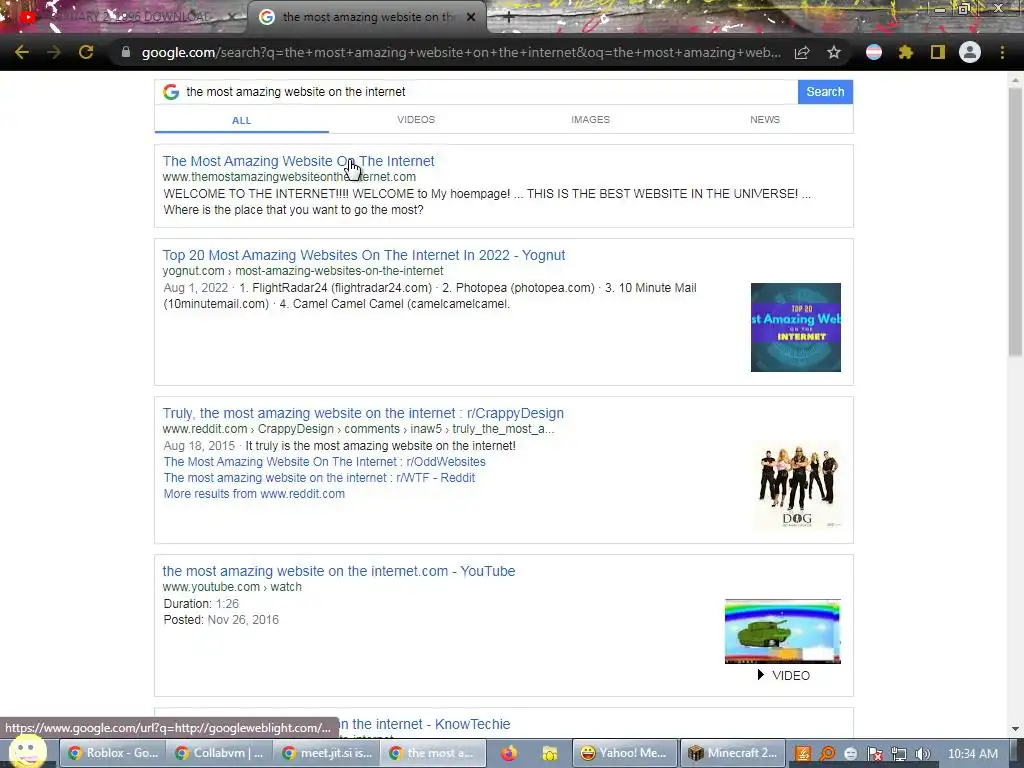The height and width of the screenshot is (768, 1024).
Task: Open the Chrome profile avatar
Action: (x=970, y=52)
